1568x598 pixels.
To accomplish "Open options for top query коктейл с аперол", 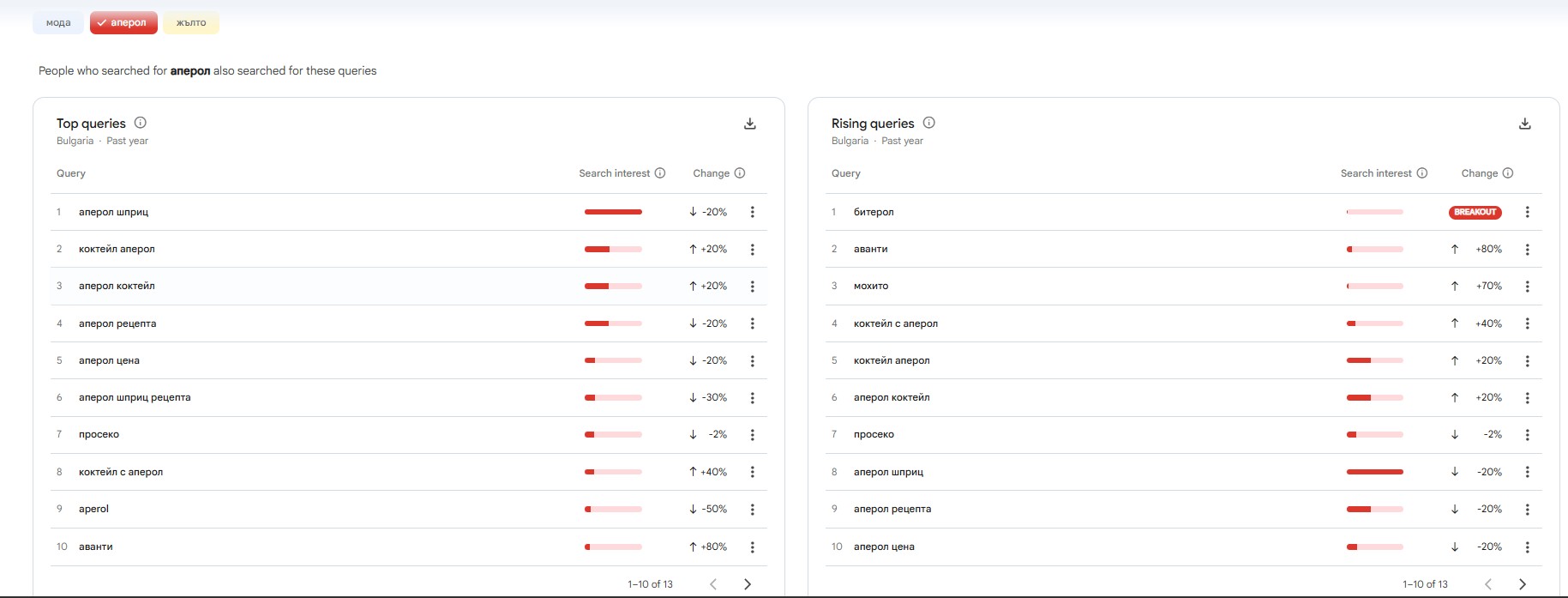I will tap(753, 472).
